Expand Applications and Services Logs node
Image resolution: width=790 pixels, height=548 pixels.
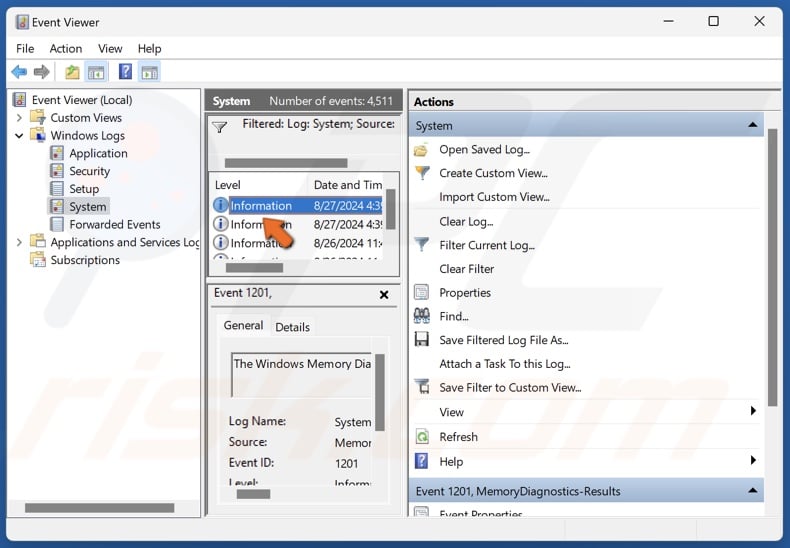pyautogui.click(x=19, y=242)
